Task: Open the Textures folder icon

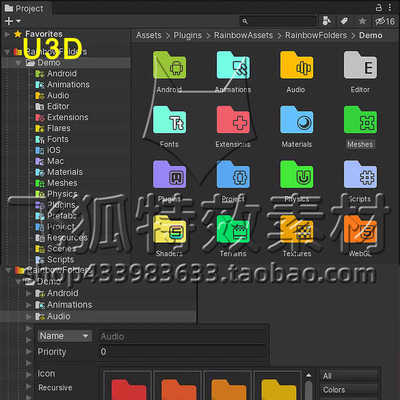Action: coord(297,229)
